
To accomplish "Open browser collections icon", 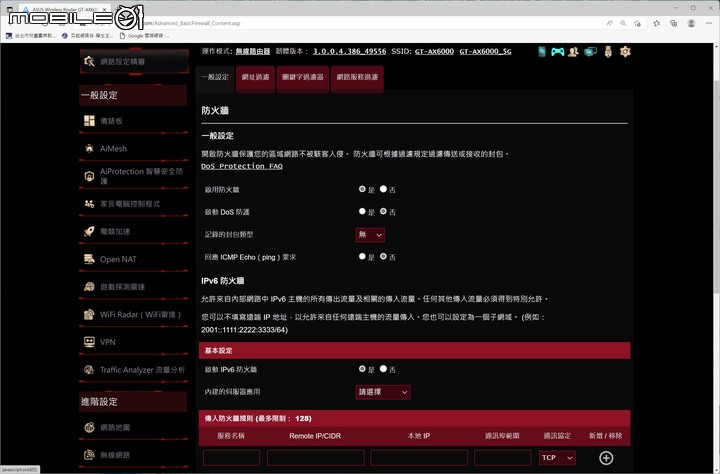I will (x=674, y=23).
